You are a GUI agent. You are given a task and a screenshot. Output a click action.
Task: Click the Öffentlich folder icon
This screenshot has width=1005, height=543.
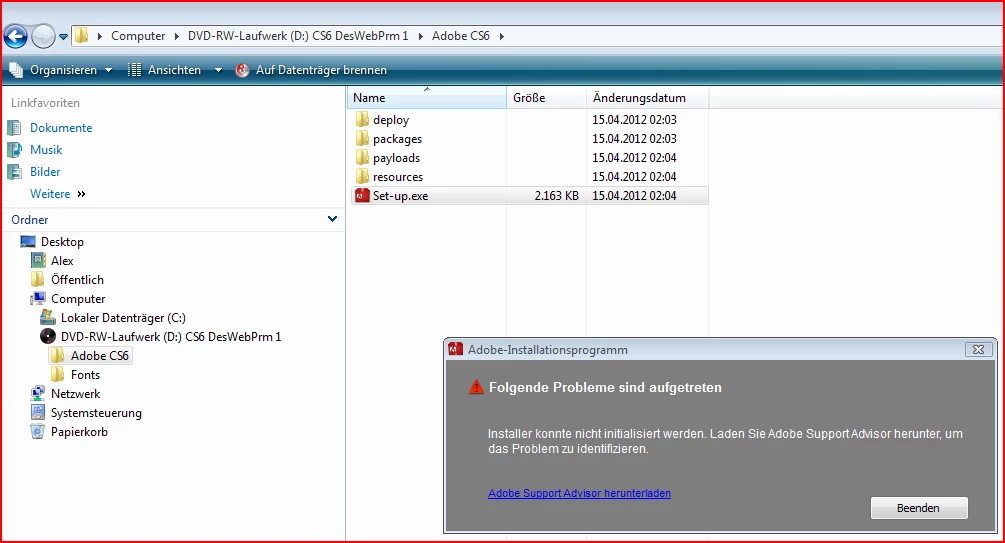(x=38, y=280)
